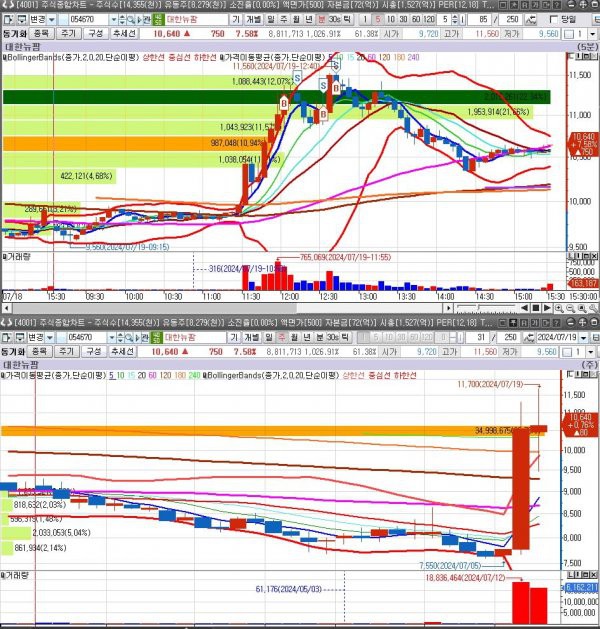Select the 5-minute interval button in the upper toolbar
This screenshot has height=629, width=600.
point(378,19)
